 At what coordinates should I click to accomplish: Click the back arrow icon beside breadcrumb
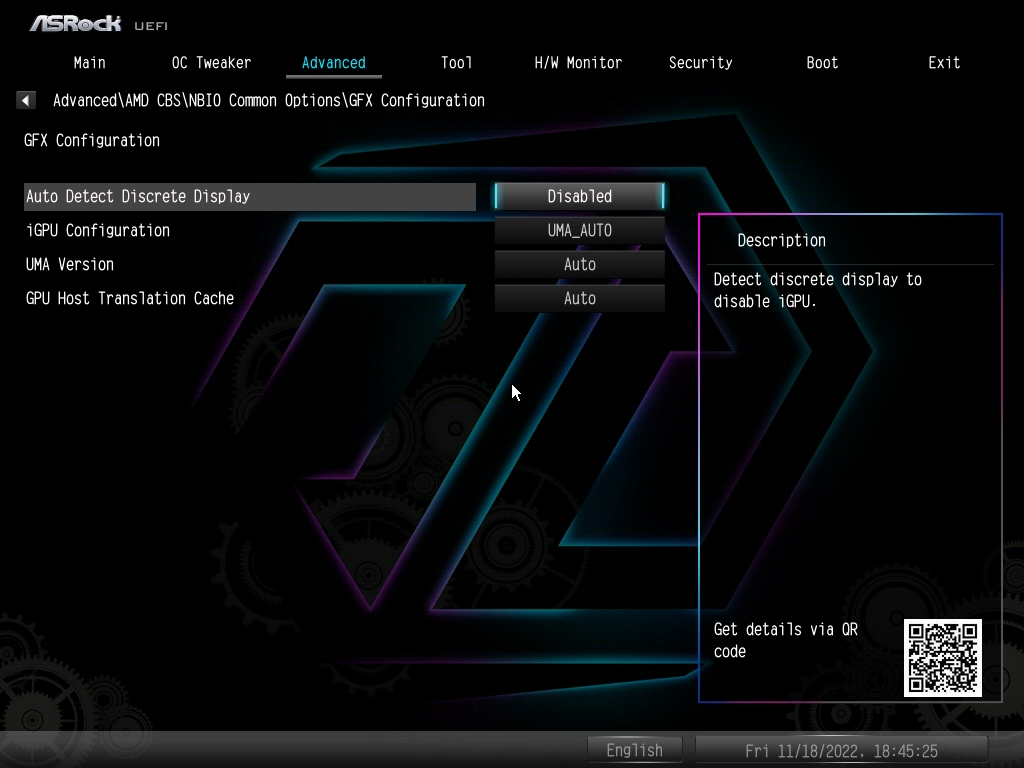coord(25,100)
